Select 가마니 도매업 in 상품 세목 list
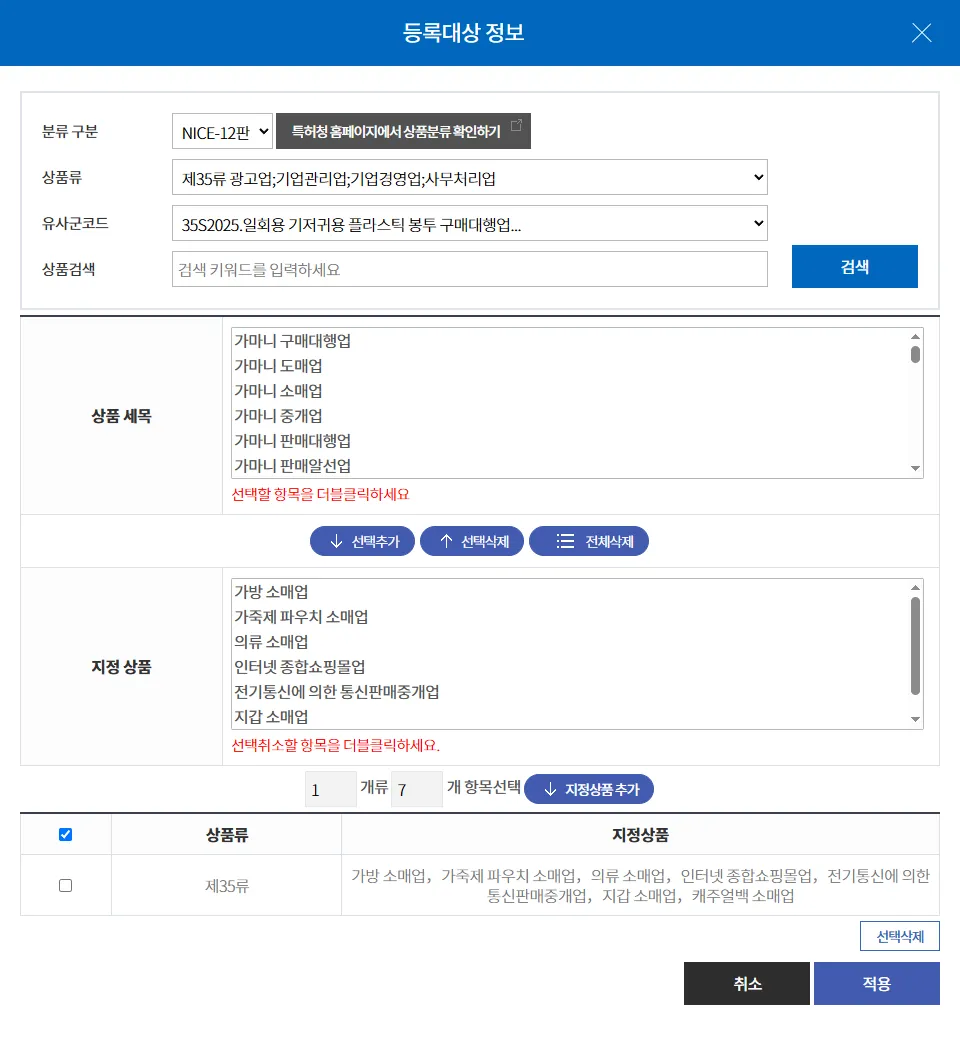960x1053 pixels. point(279,366)
